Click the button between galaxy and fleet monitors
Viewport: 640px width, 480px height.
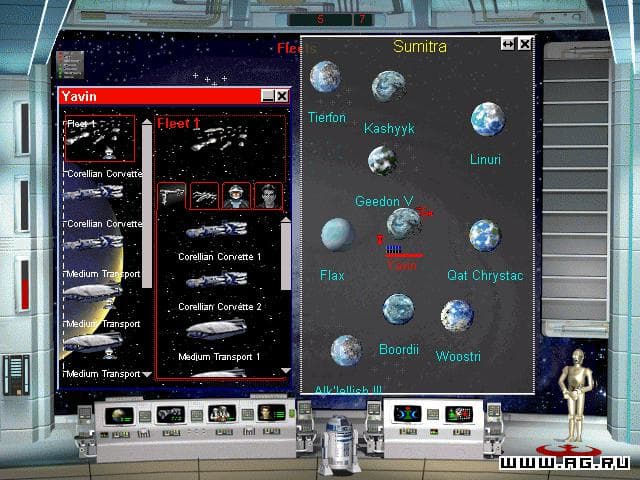tap(145, 416)
